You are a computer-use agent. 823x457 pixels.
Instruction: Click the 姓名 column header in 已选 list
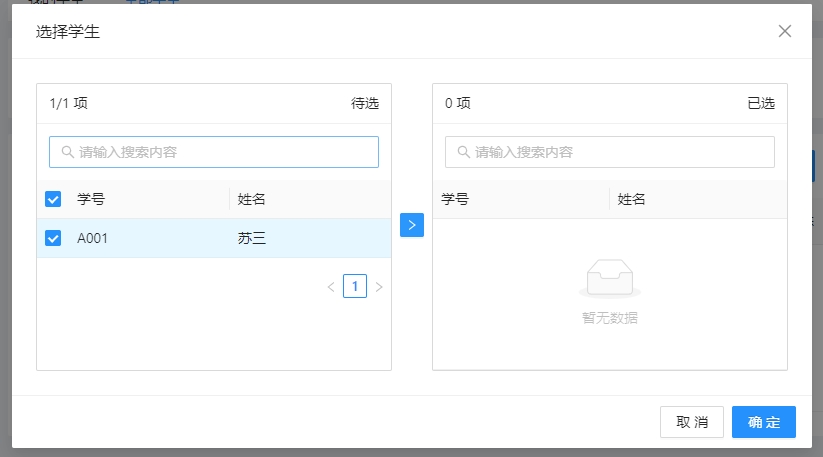(632, 199)
